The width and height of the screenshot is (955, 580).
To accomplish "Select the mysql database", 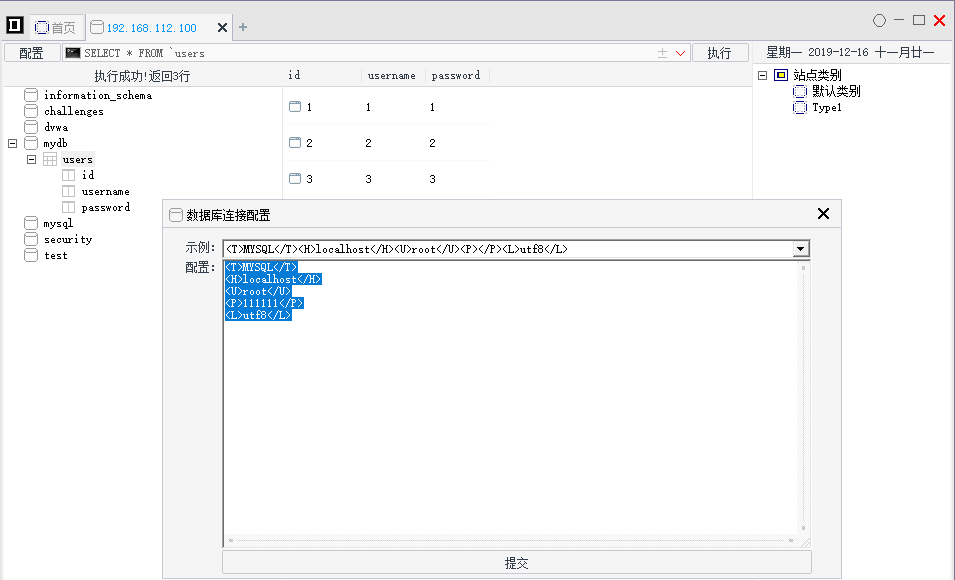I will (58, 224).
